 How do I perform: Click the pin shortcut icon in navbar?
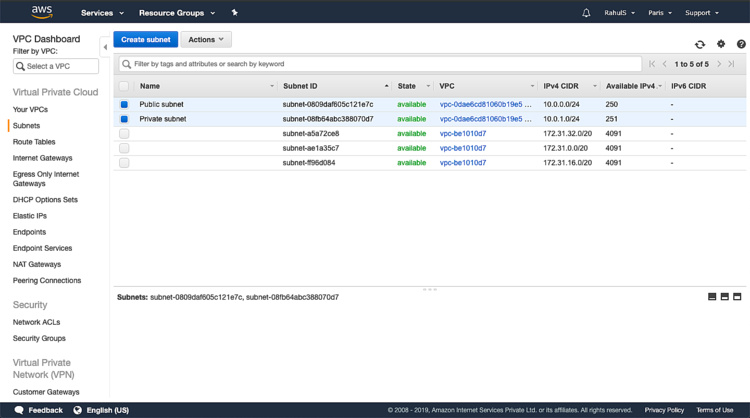click(x=235, y=13)
